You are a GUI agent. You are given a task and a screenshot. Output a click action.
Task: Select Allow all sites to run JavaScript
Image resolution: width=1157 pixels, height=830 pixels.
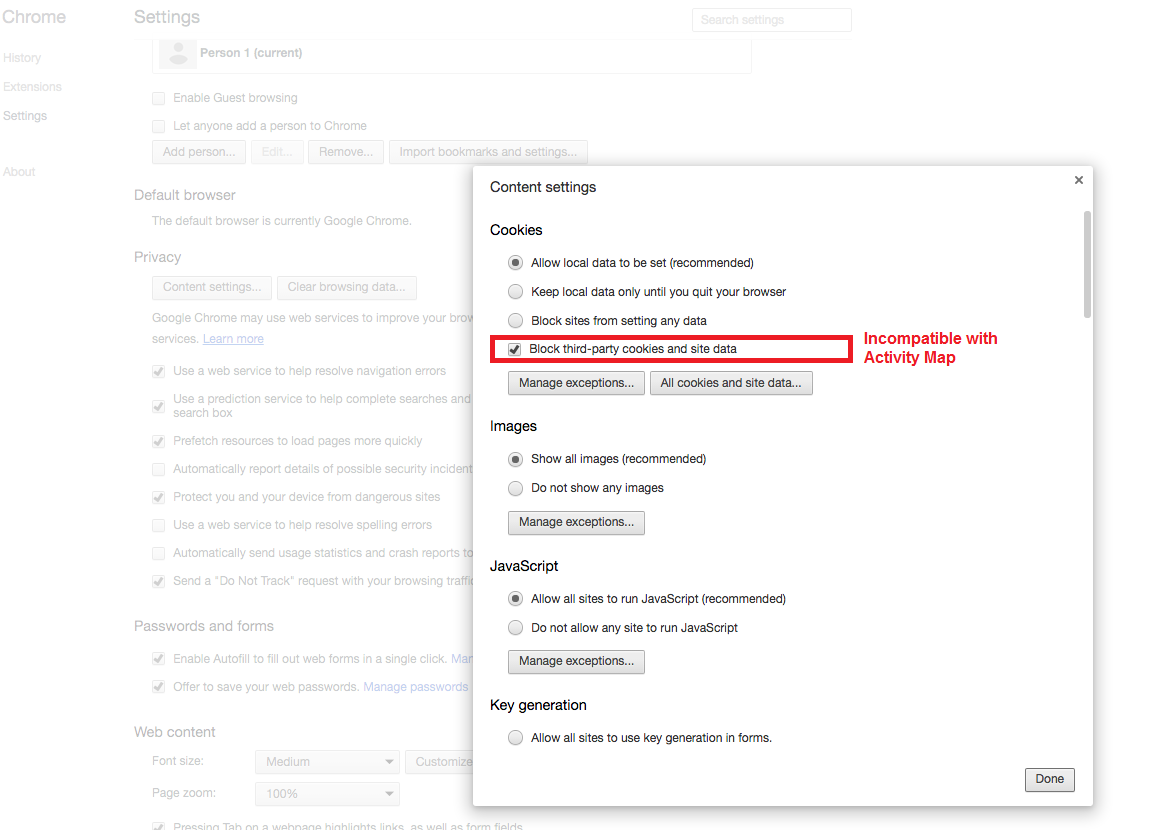click(x=515, y=598)
